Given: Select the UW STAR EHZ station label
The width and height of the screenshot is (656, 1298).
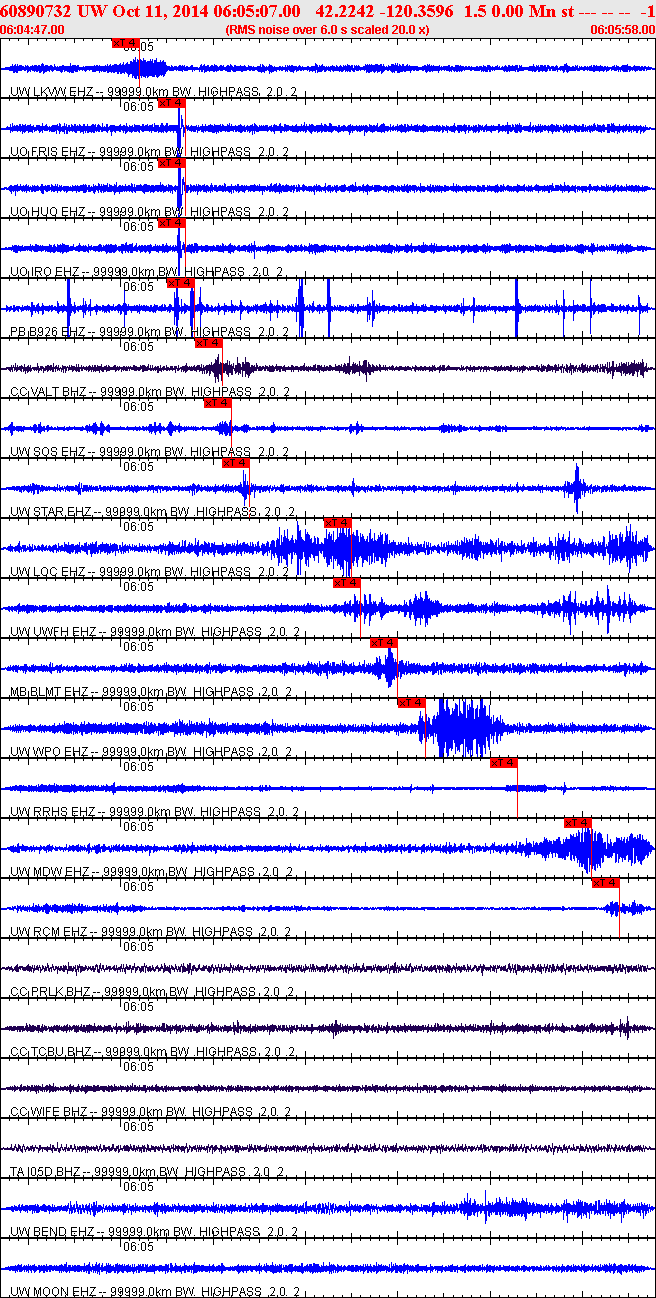Looking at the screenshot, I should (153, 512).
